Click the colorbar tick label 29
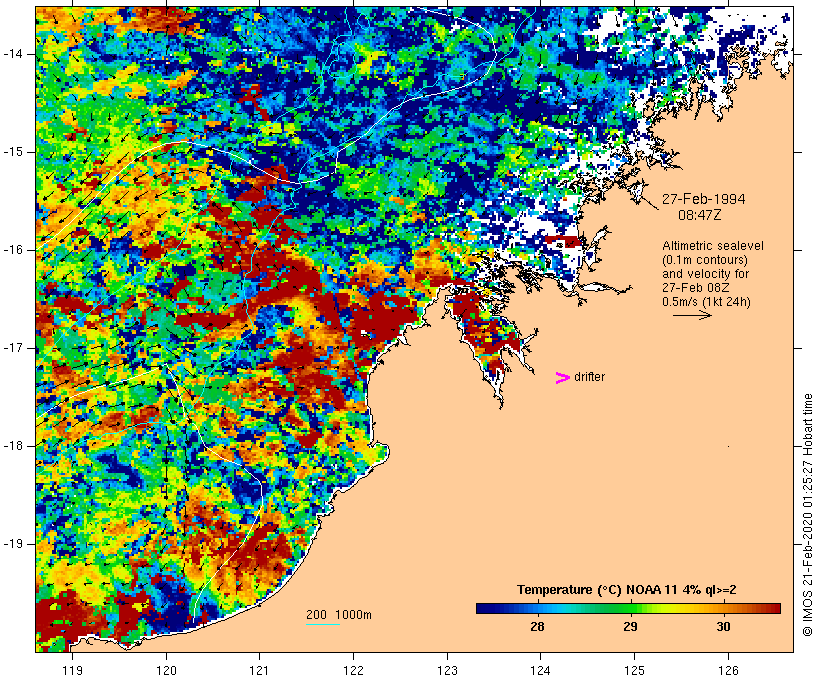 631,627
